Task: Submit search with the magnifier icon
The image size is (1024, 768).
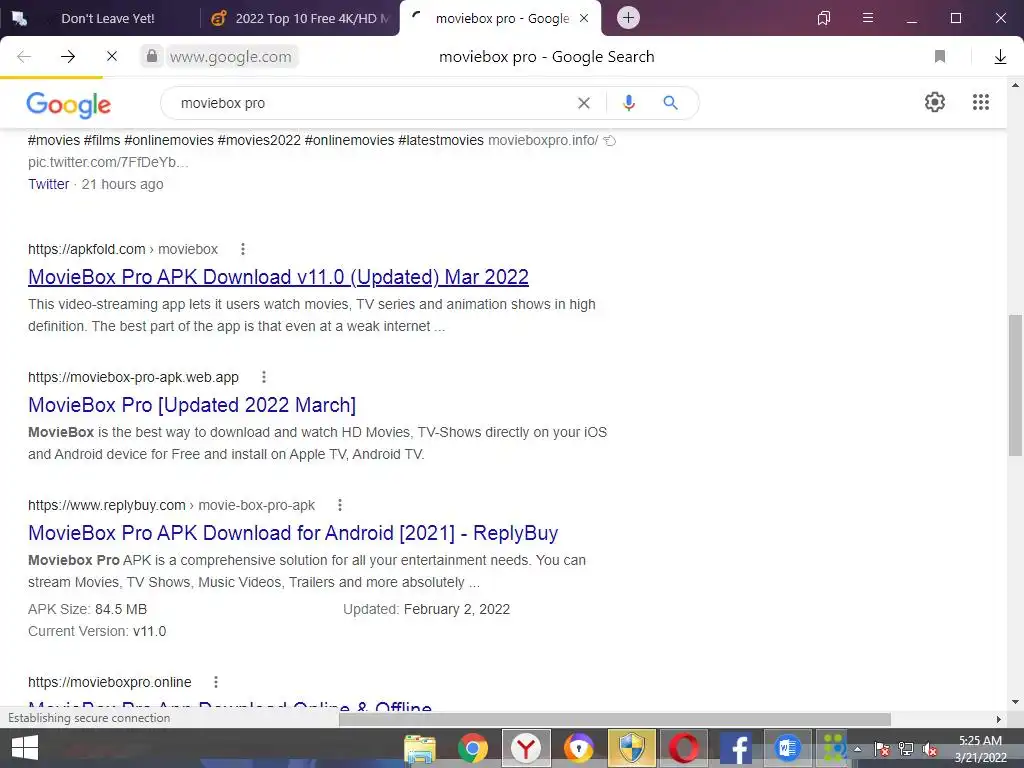Action: [x=670, y=103]
